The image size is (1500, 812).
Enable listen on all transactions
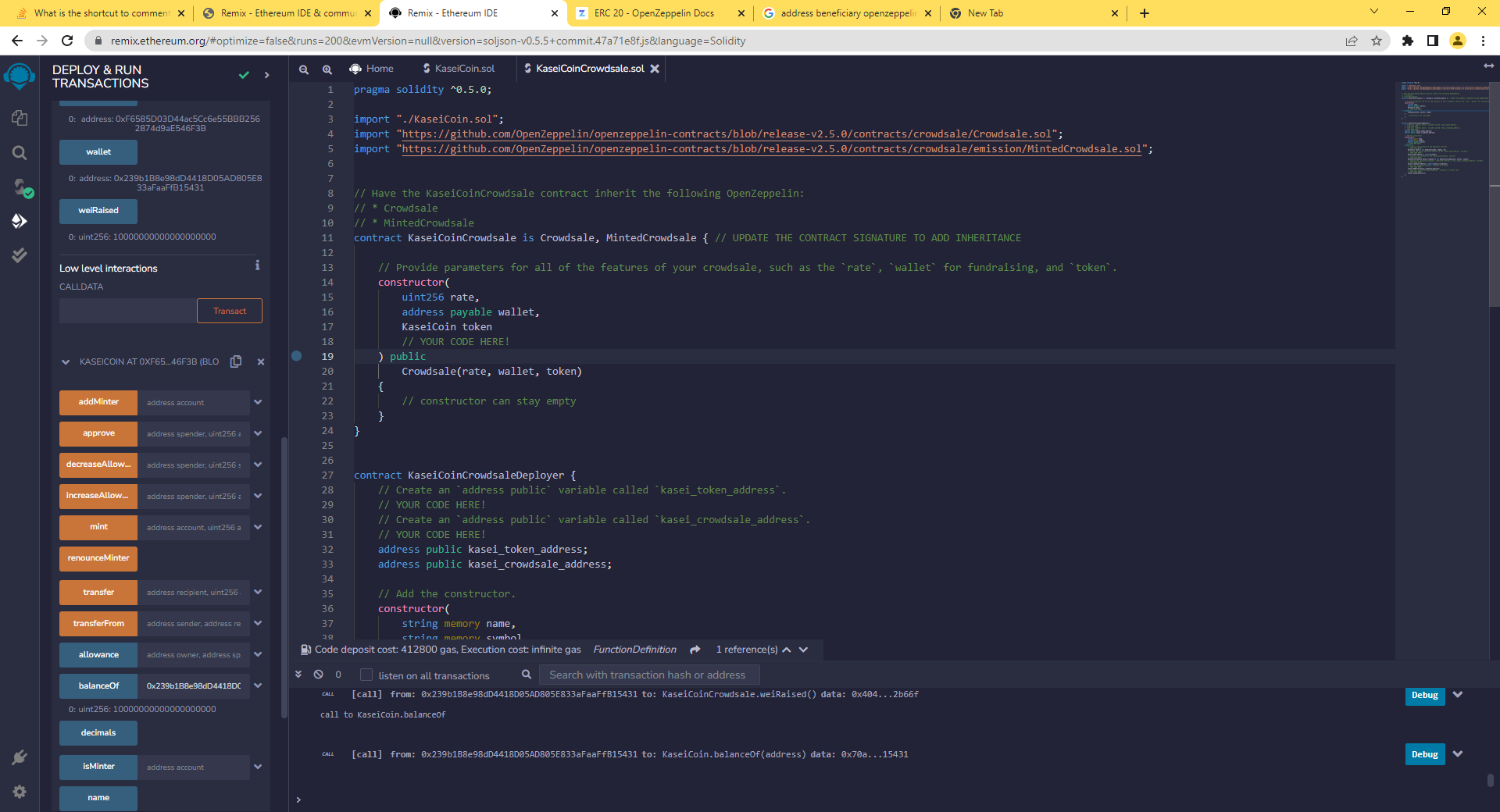pyautogui.click(x=365, y=675)
